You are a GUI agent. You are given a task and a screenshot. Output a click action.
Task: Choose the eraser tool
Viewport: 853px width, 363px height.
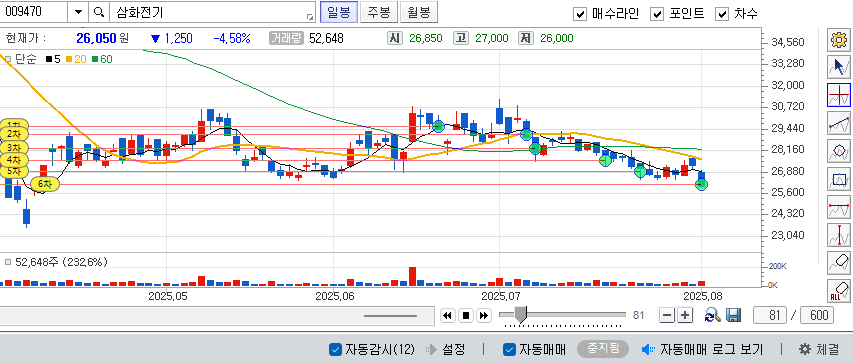838,262
